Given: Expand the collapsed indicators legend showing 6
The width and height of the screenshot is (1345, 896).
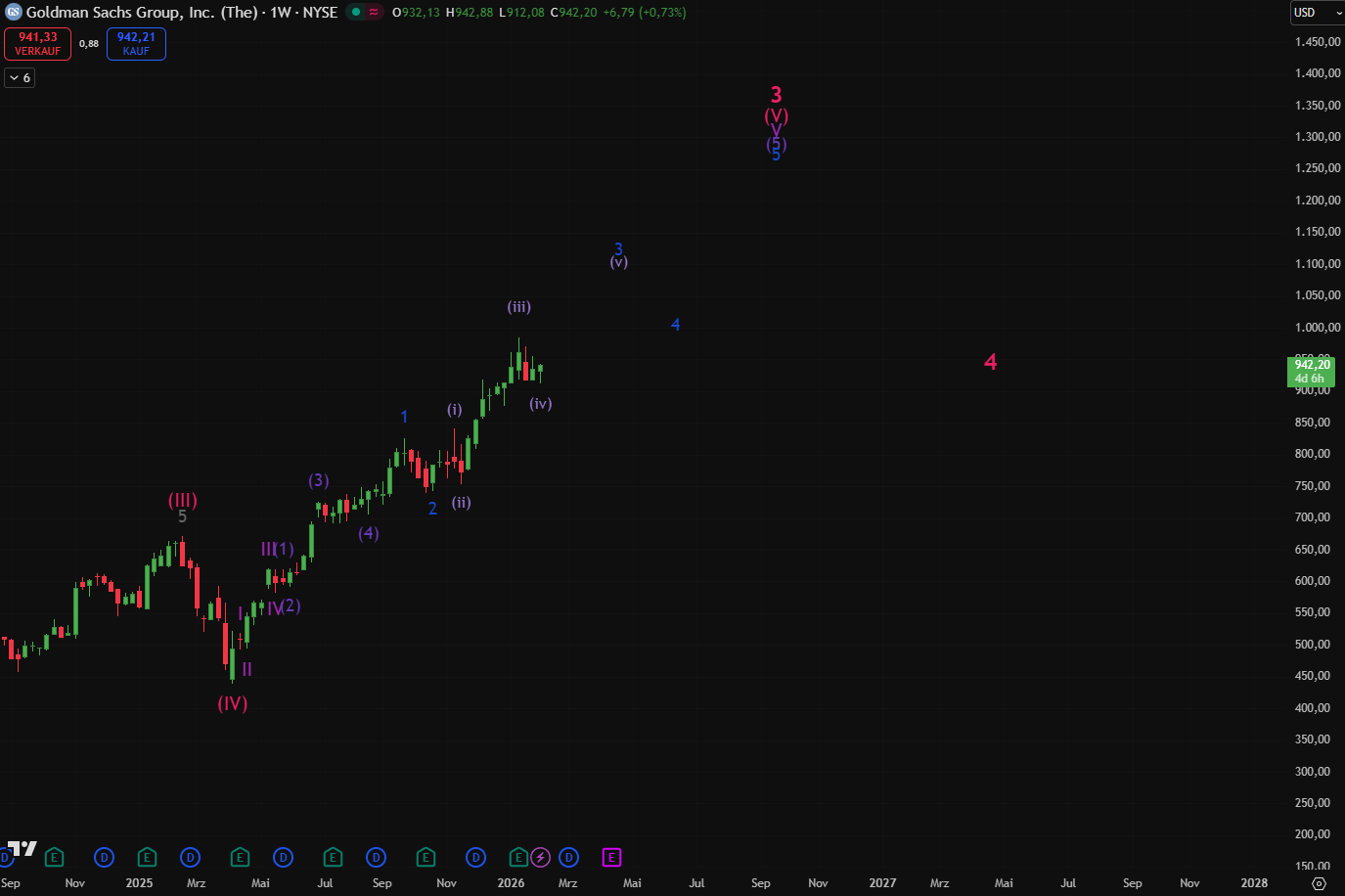Looking at the screenshot, I should click(20, 78).
